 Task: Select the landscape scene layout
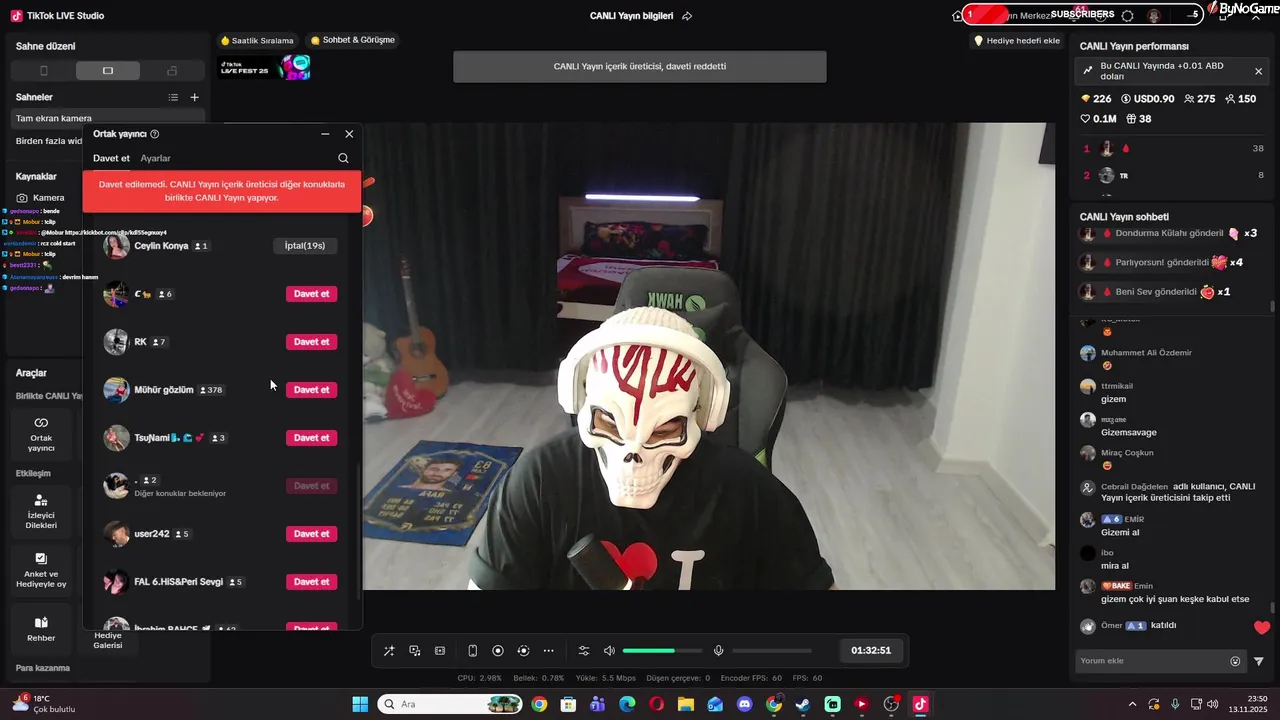tap(108, 71)
